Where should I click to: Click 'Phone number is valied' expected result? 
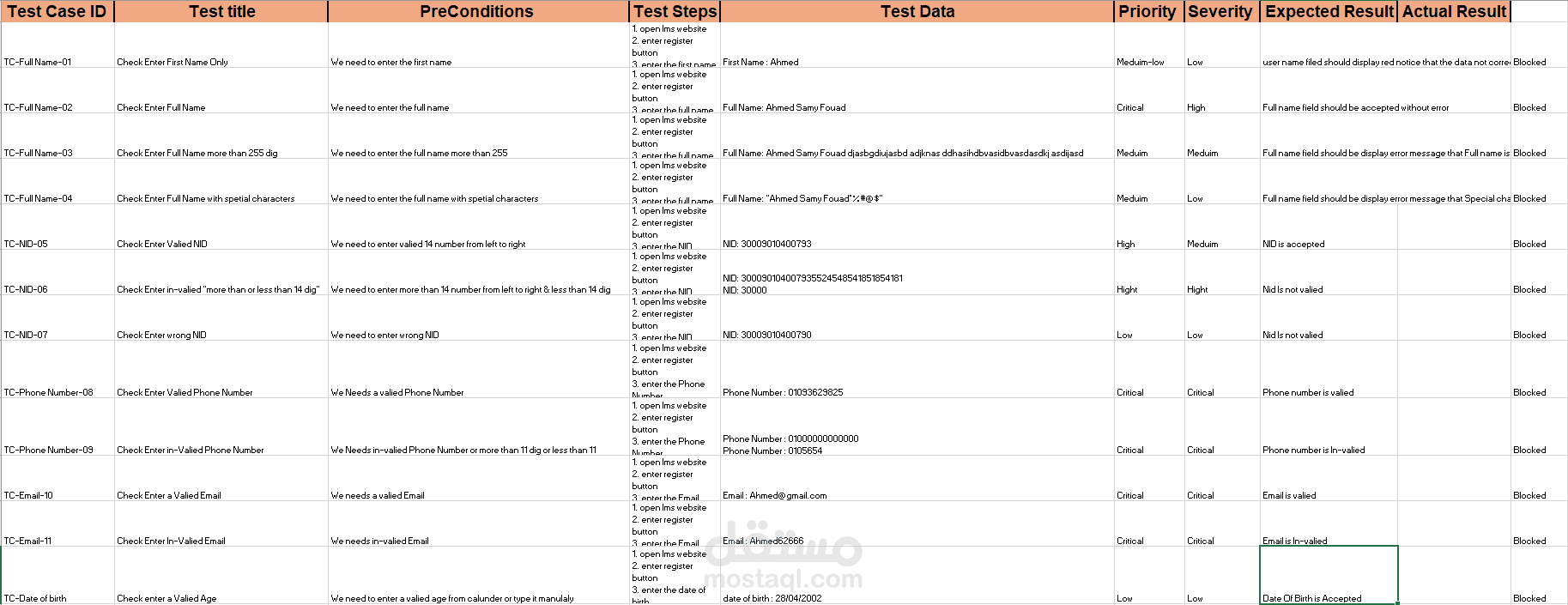point(1329,370)
